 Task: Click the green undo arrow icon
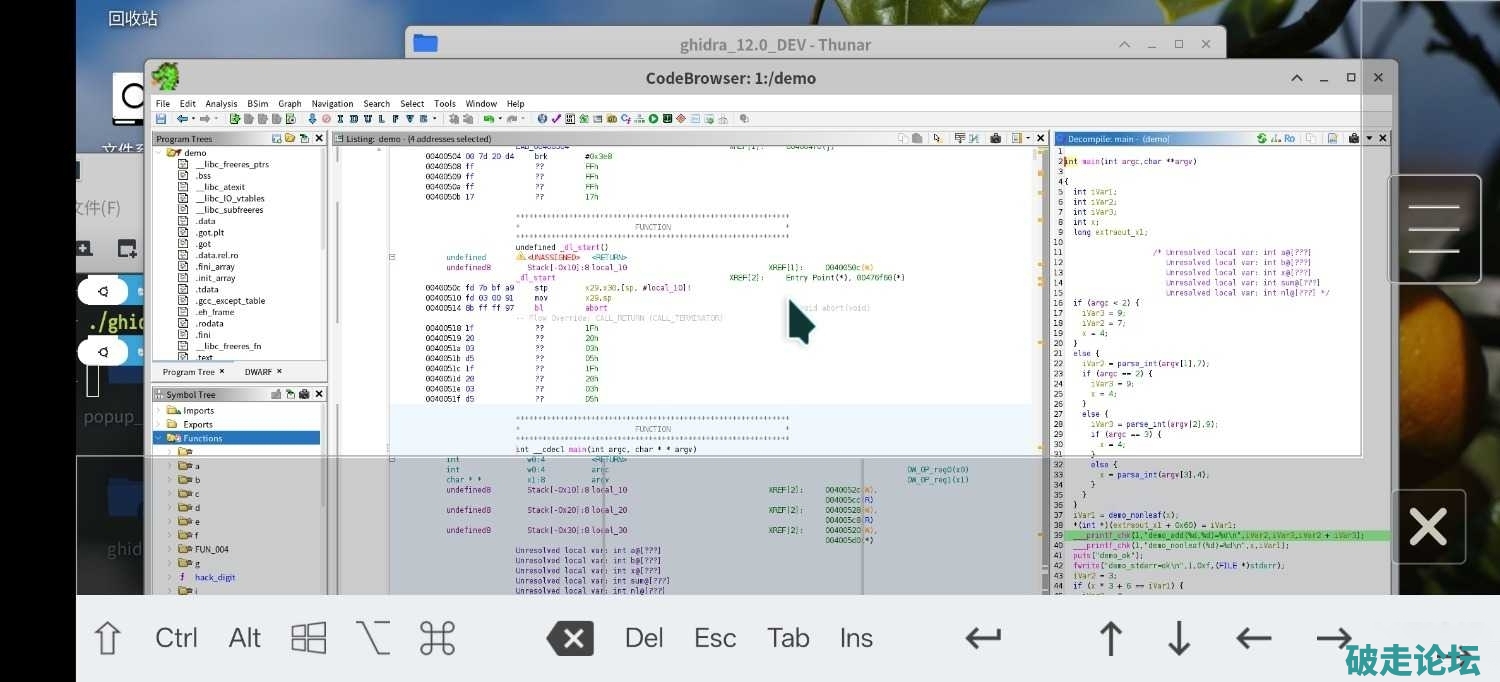click(x=489, y=119)
